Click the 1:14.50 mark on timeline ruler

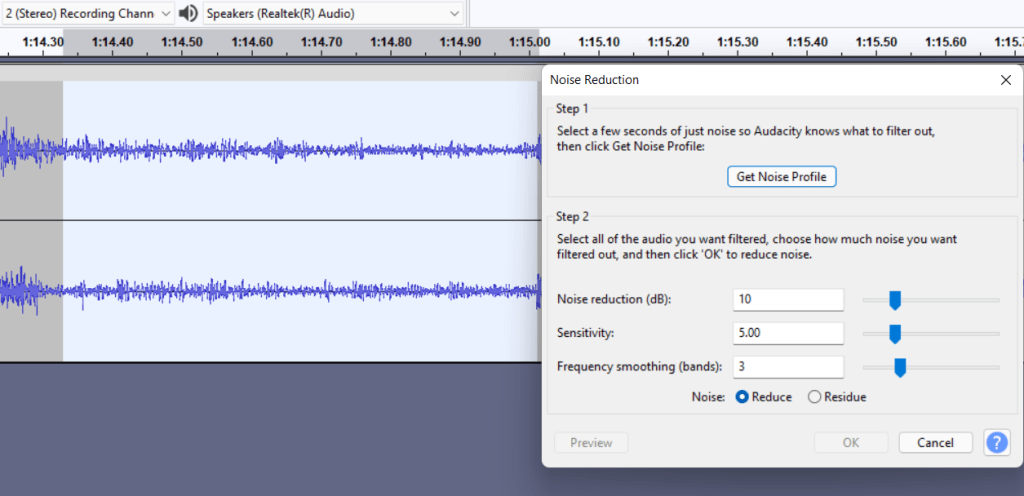[182, 42]
